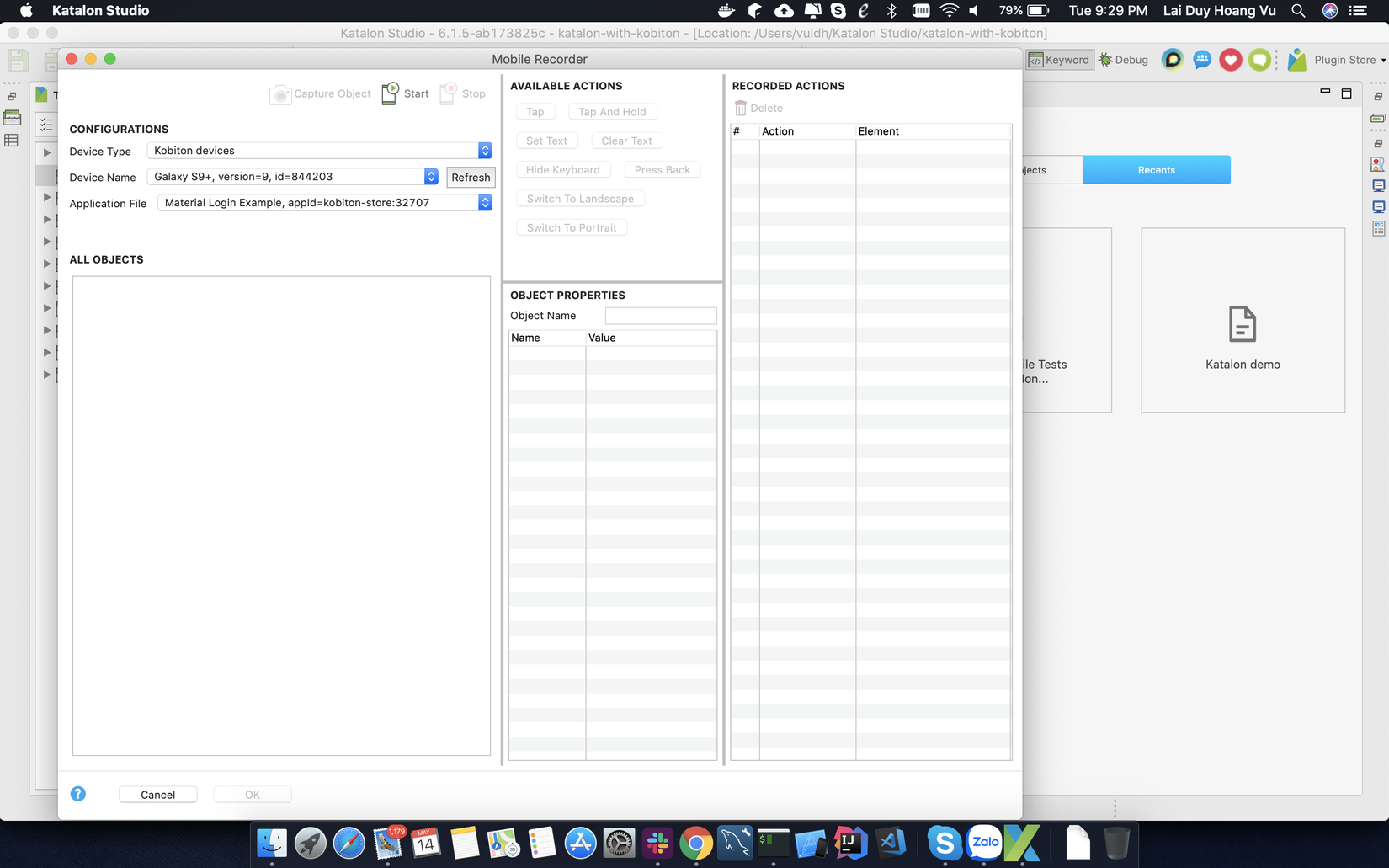The height and width of the screenshot is (868, 1389).
Task: Switch to the Debug perspective in Katalon Studio
Action: tap(1124, 60)
